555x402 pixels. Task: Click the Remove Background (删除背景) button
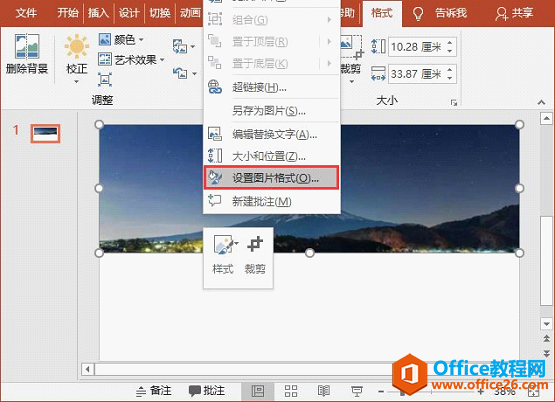(27, 54)
